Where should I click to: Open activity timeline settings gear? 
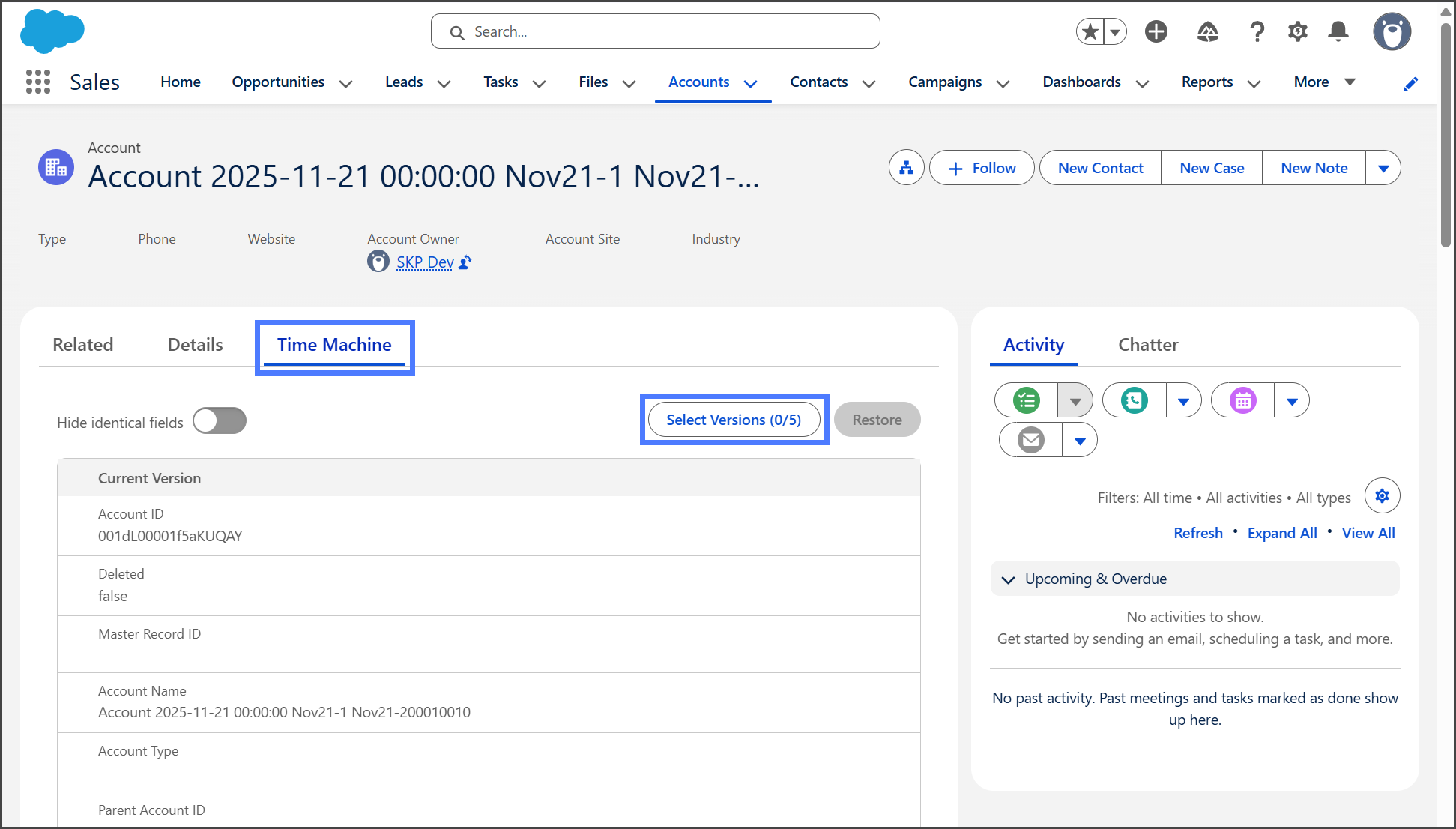click(x=1382, y=496)
